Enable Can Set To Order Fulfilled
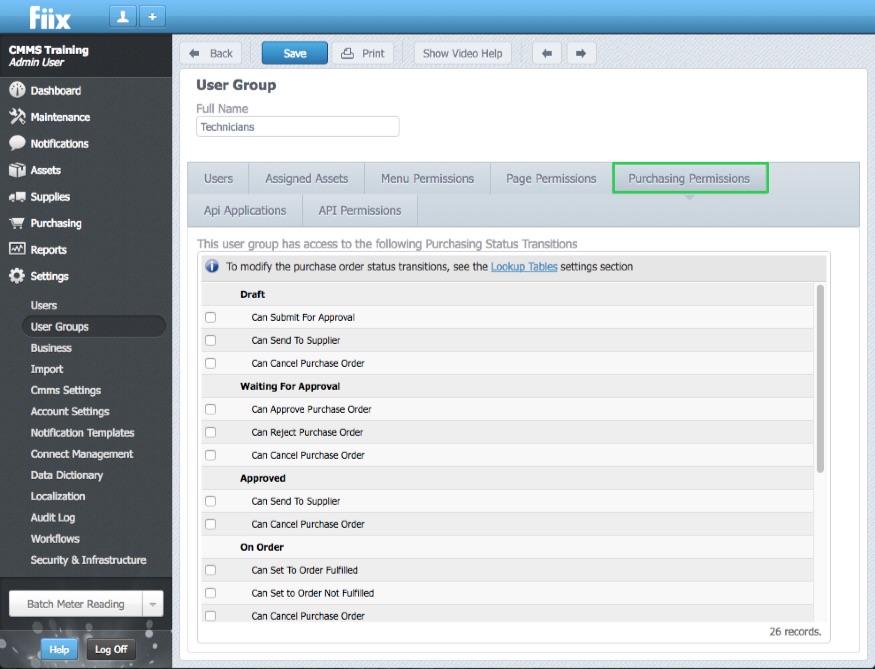Screen dimensions: 875x669 (210, 570)
